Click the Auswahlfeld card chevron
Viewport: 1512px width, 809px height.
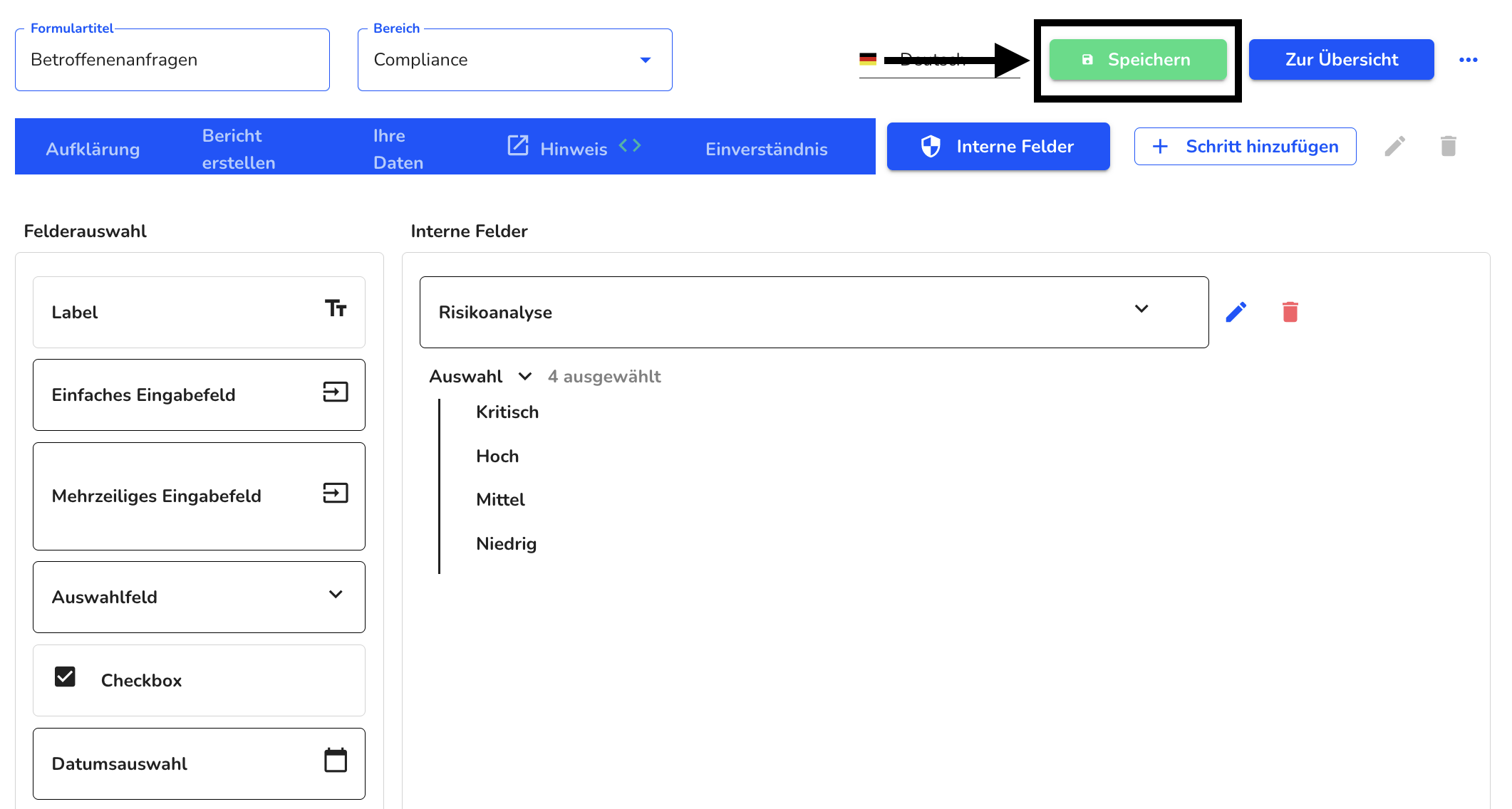tap(336, 594)
